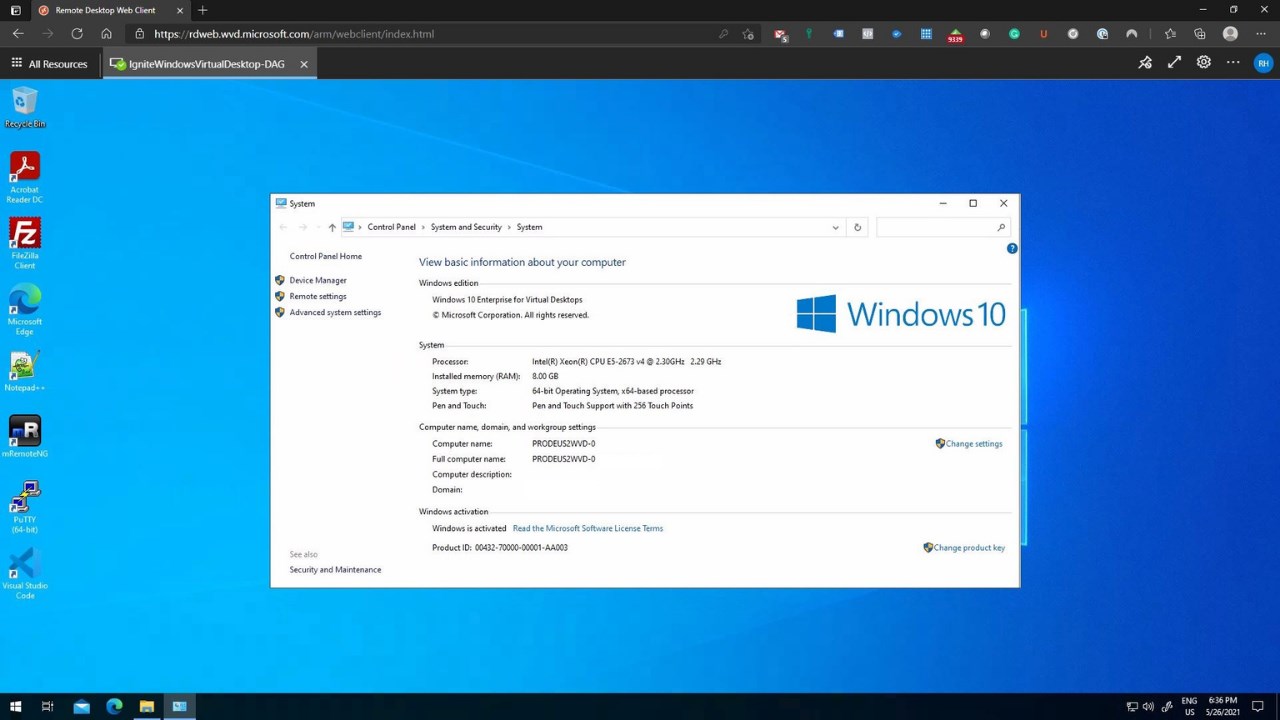Click the browser address bar URL

click(x=294, y=34)
